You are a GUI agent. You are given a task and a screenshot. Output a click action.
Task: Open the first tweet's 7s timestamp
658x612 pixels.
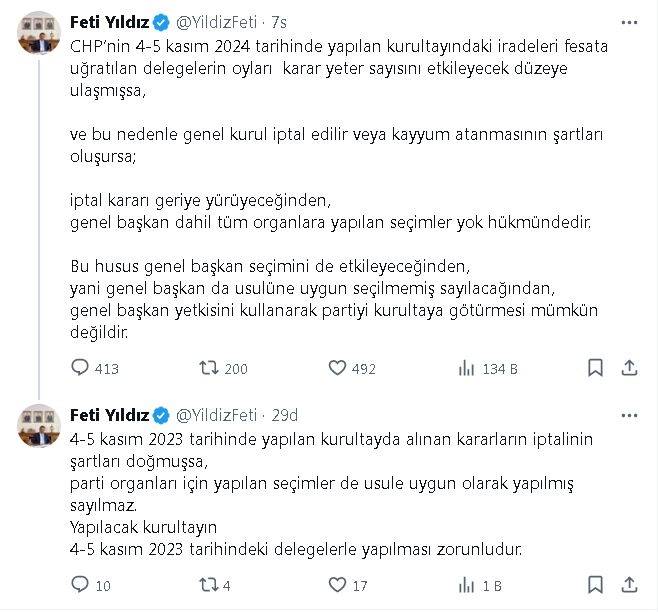coord(280,22)
